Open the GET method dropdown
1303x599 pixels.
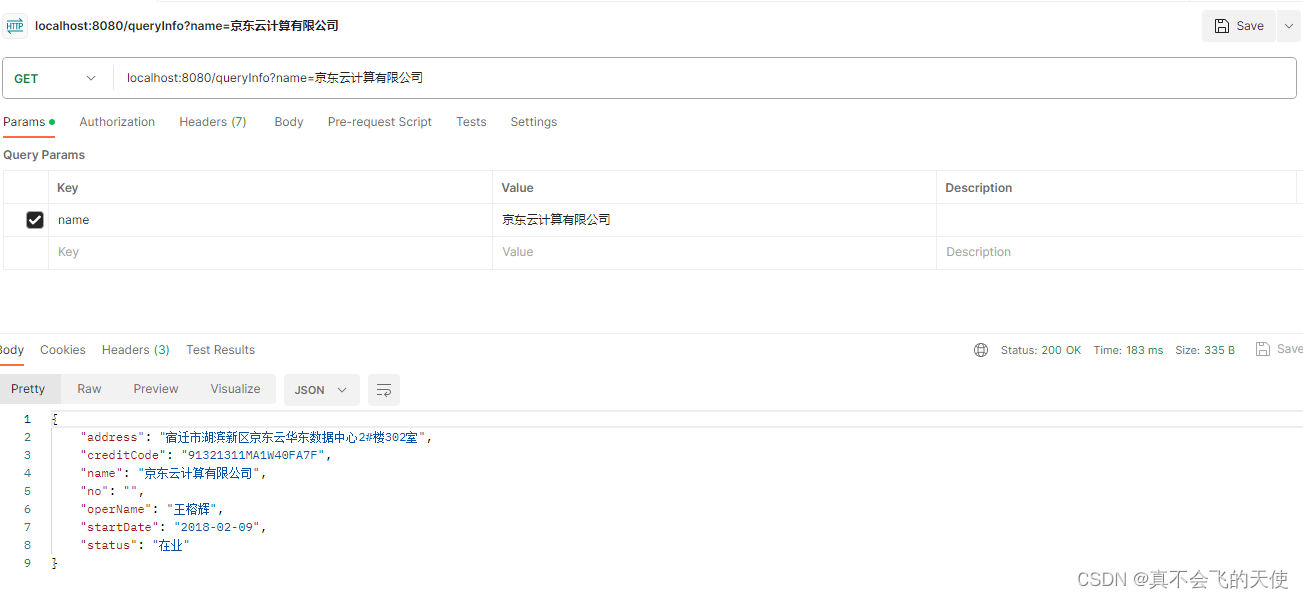(x=56, y=78)
